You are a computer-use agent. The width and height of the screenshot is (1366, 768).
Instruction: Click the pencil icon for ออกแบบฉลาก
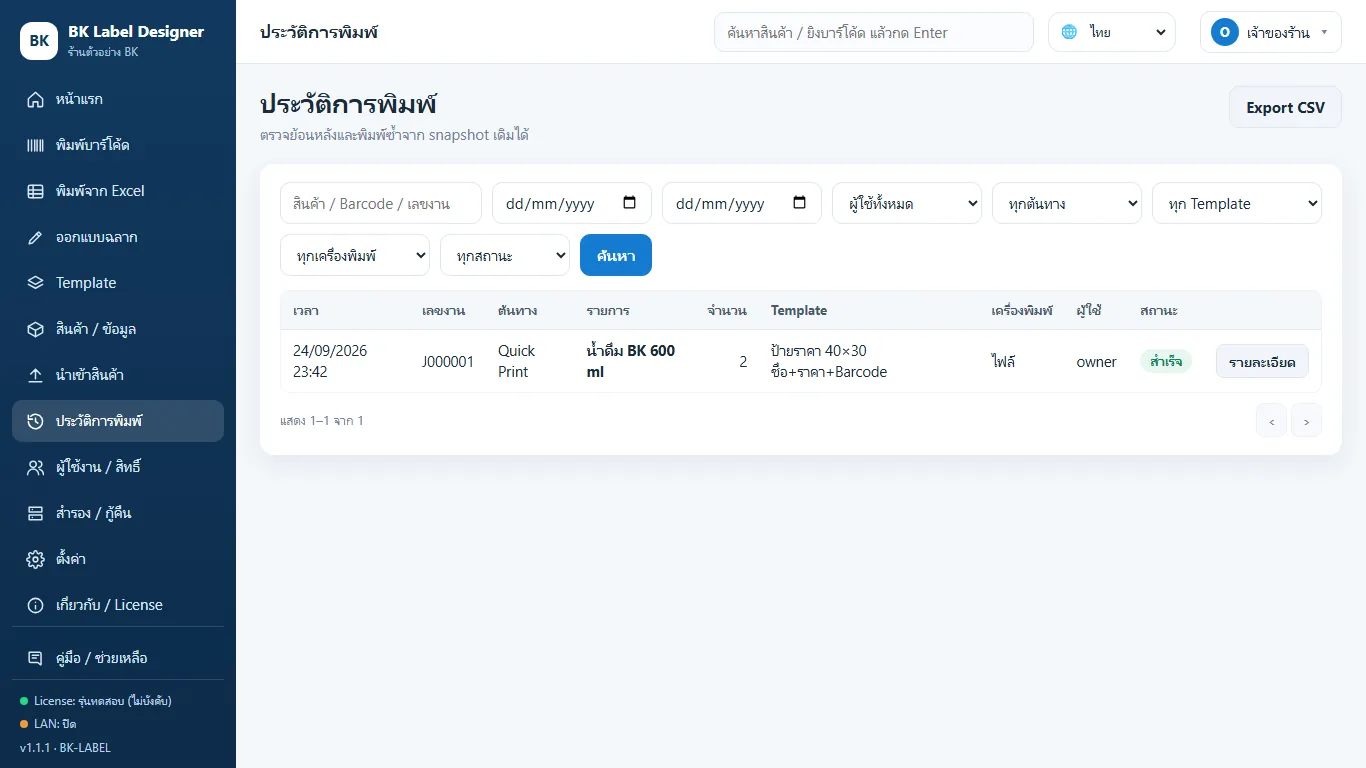click(x=36, y=237)
